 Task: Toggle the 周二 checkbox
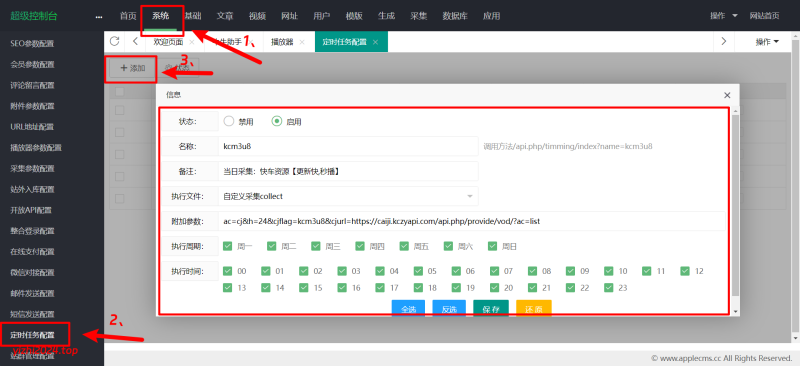pyautogui.click(x=271, y=246)
